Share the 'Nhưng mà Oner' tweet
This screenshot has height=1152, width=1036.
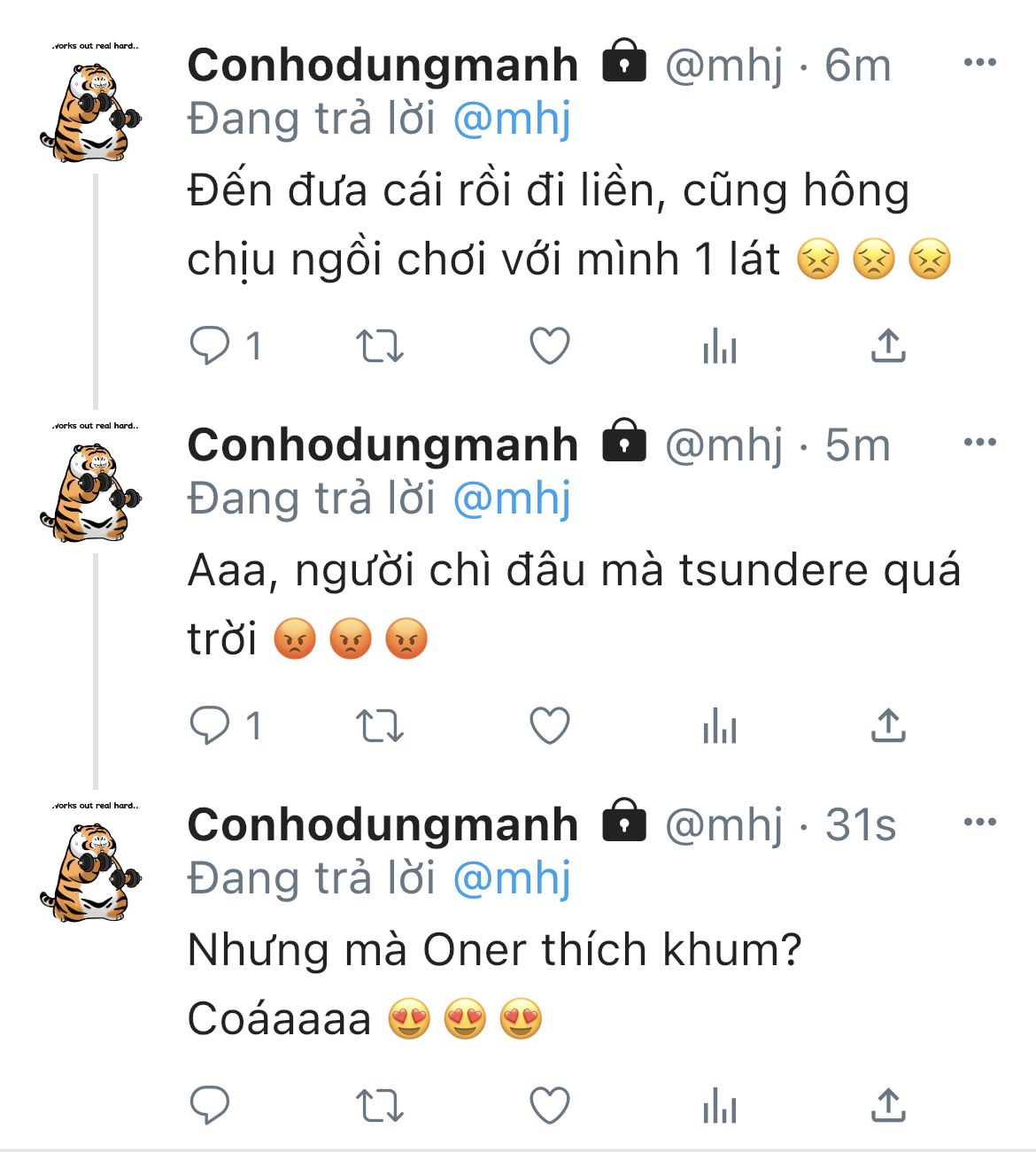(x=888, y=1106)
